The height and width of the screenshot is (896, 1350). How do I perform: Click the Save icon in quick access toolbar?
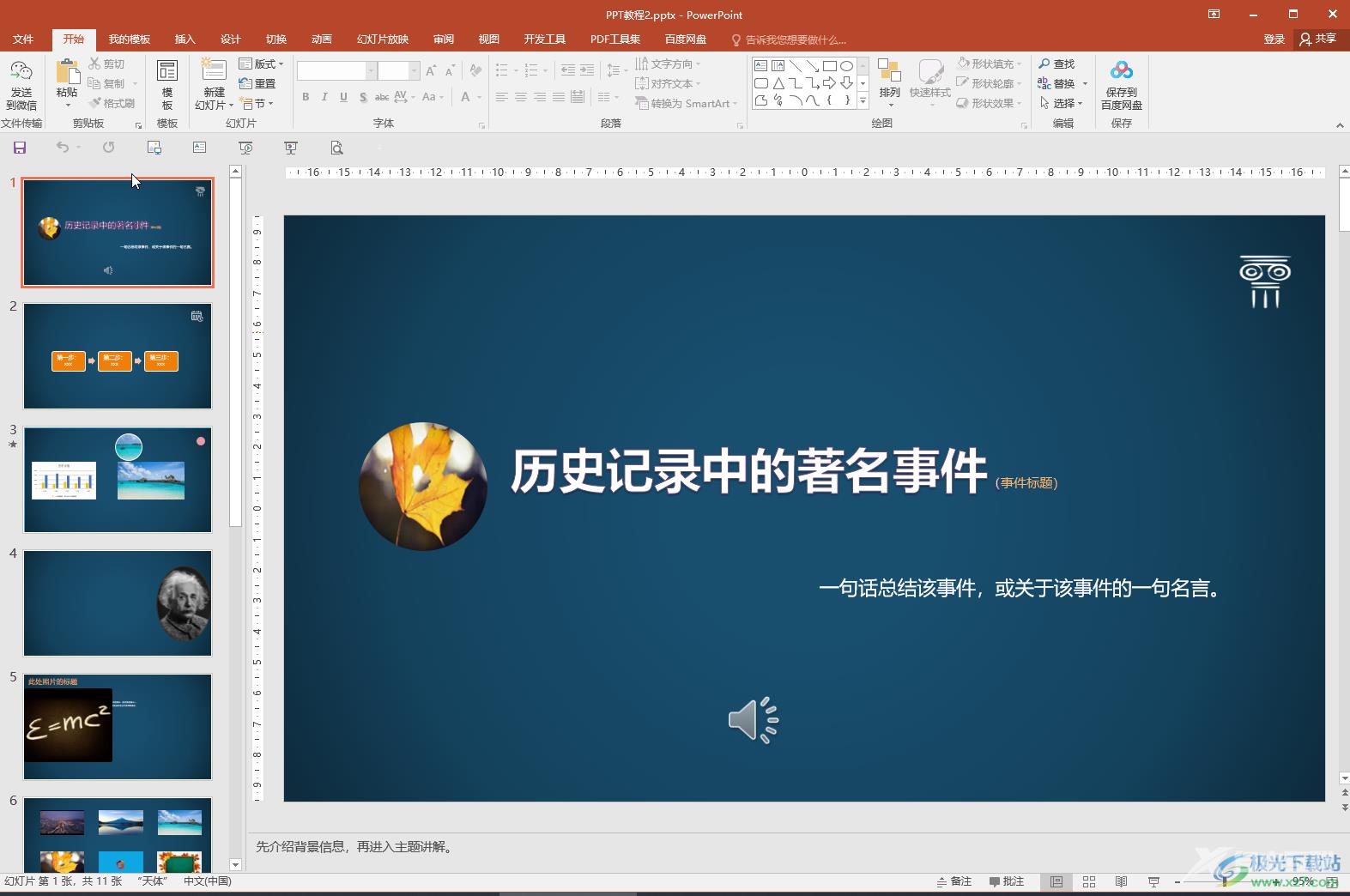pyautogui.click(x=20, y=148)
